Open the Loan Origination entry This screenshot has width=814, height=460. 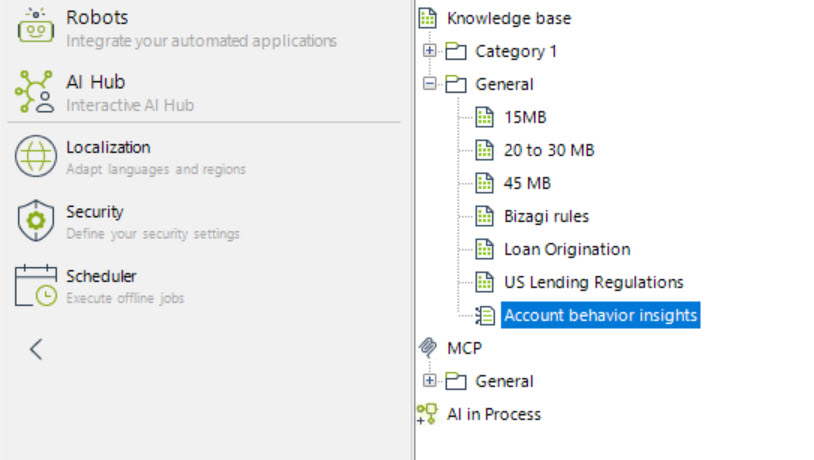pyautogui.click(x=566, y=249)
